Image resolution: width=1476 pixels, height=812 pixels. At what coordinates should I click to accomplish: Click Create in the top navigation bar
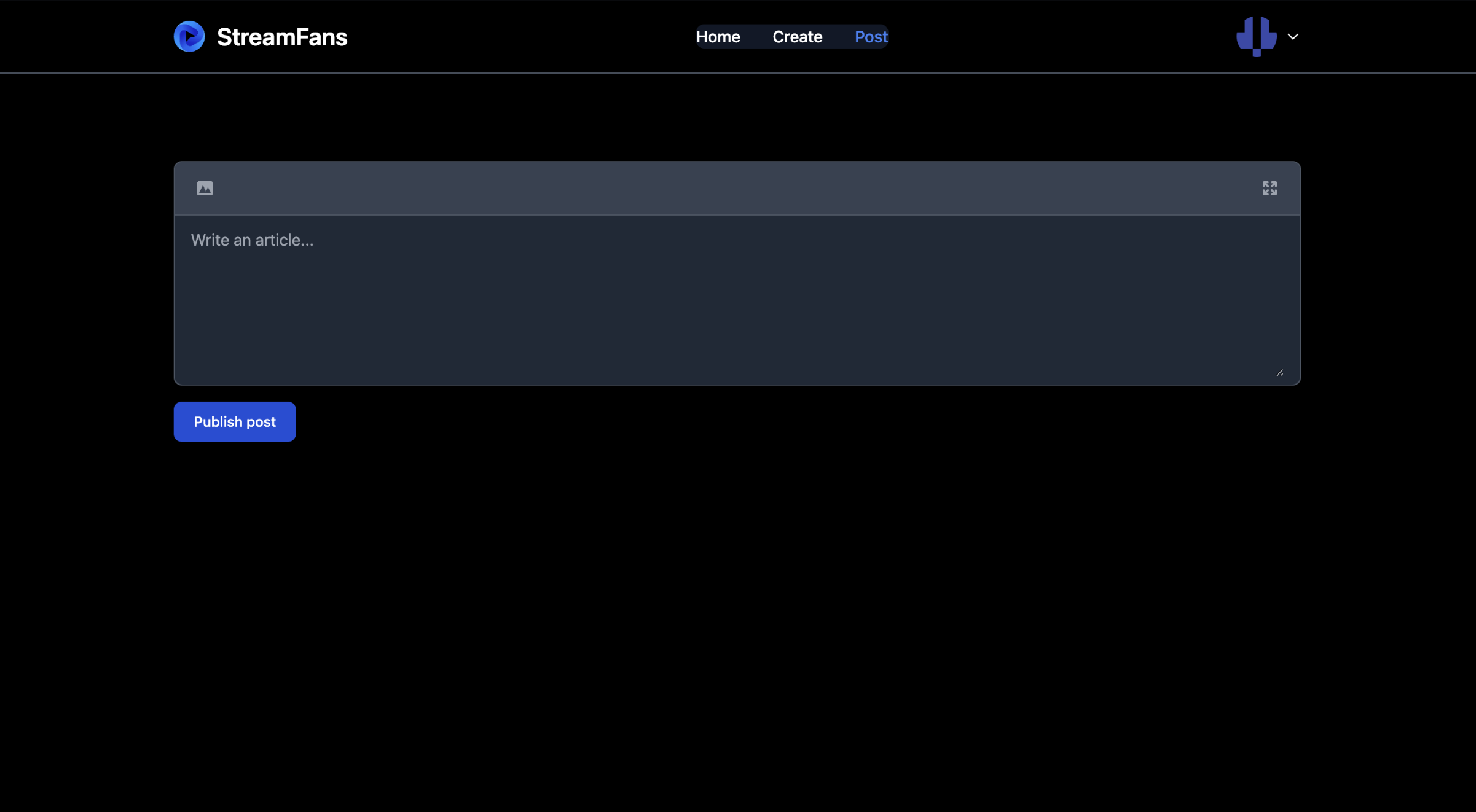click(x=797, y=37)
